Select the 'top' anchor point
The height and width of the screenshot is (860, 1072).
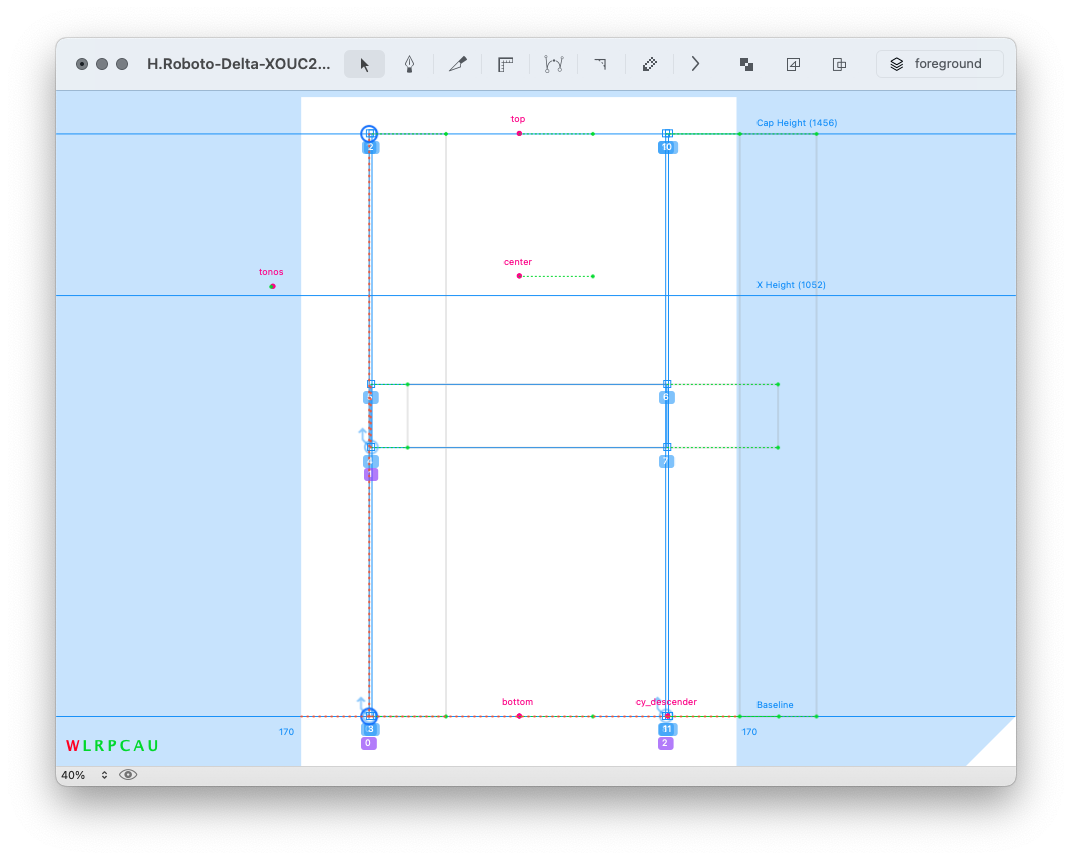click(x=519, y=133)
